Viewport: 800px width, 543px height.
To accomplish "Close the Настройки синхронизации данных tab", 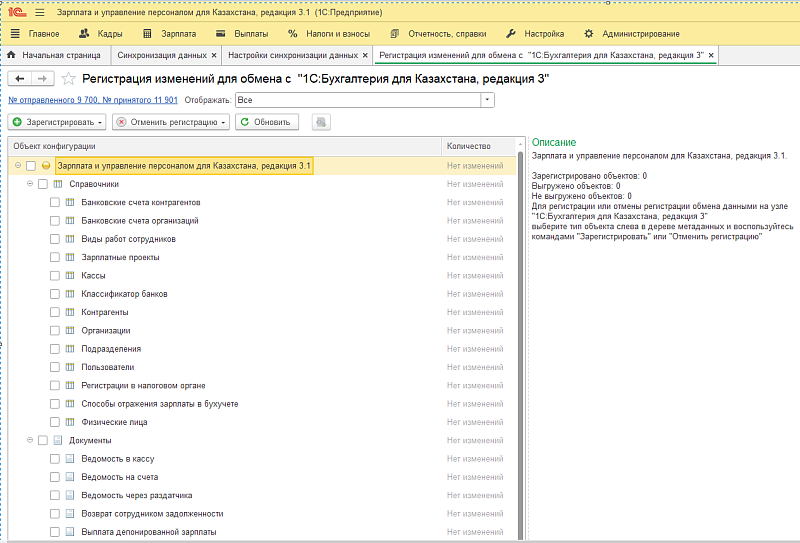I will pos(365,54).
